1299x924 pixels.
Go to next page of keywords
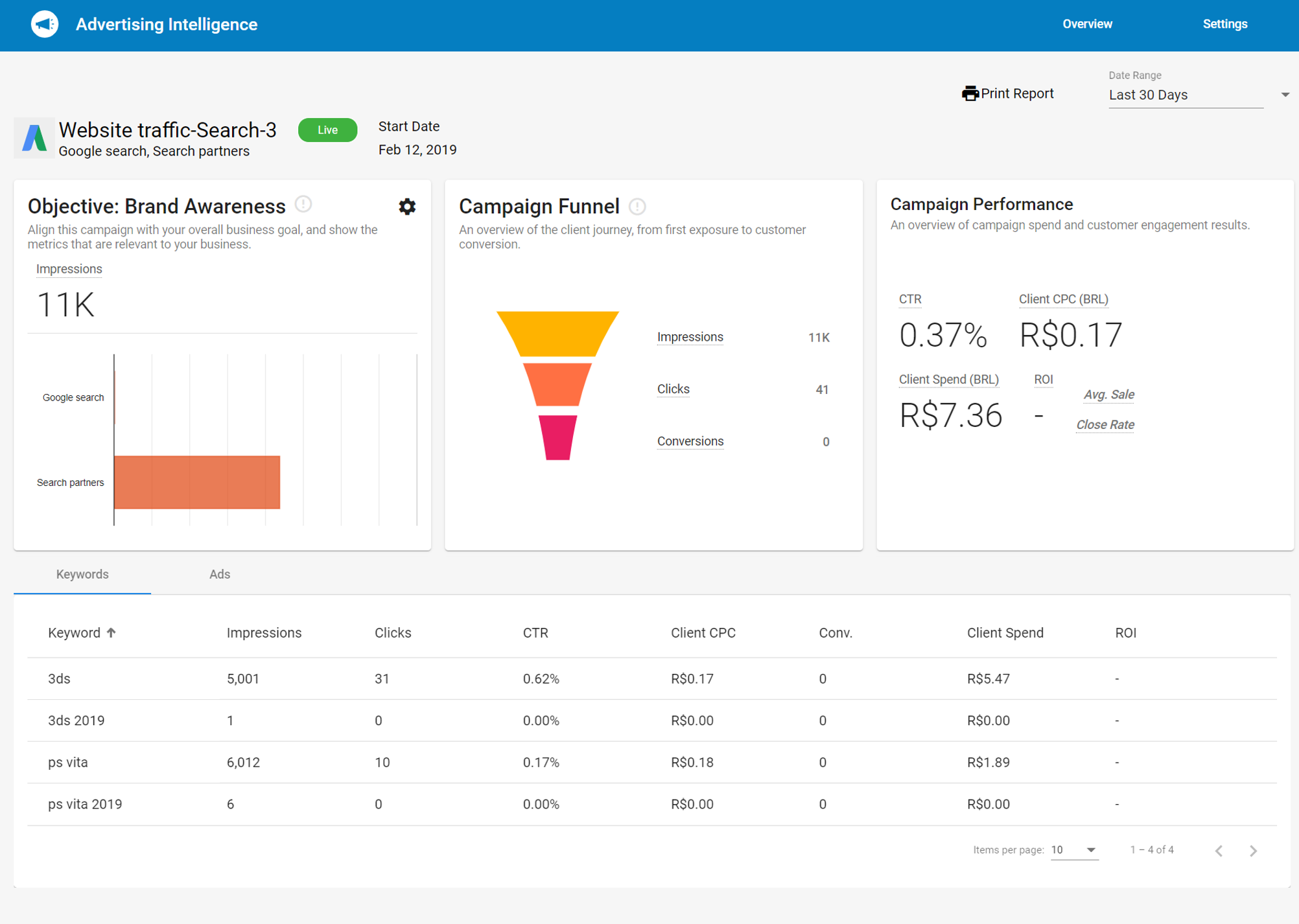click(1253, 851)
